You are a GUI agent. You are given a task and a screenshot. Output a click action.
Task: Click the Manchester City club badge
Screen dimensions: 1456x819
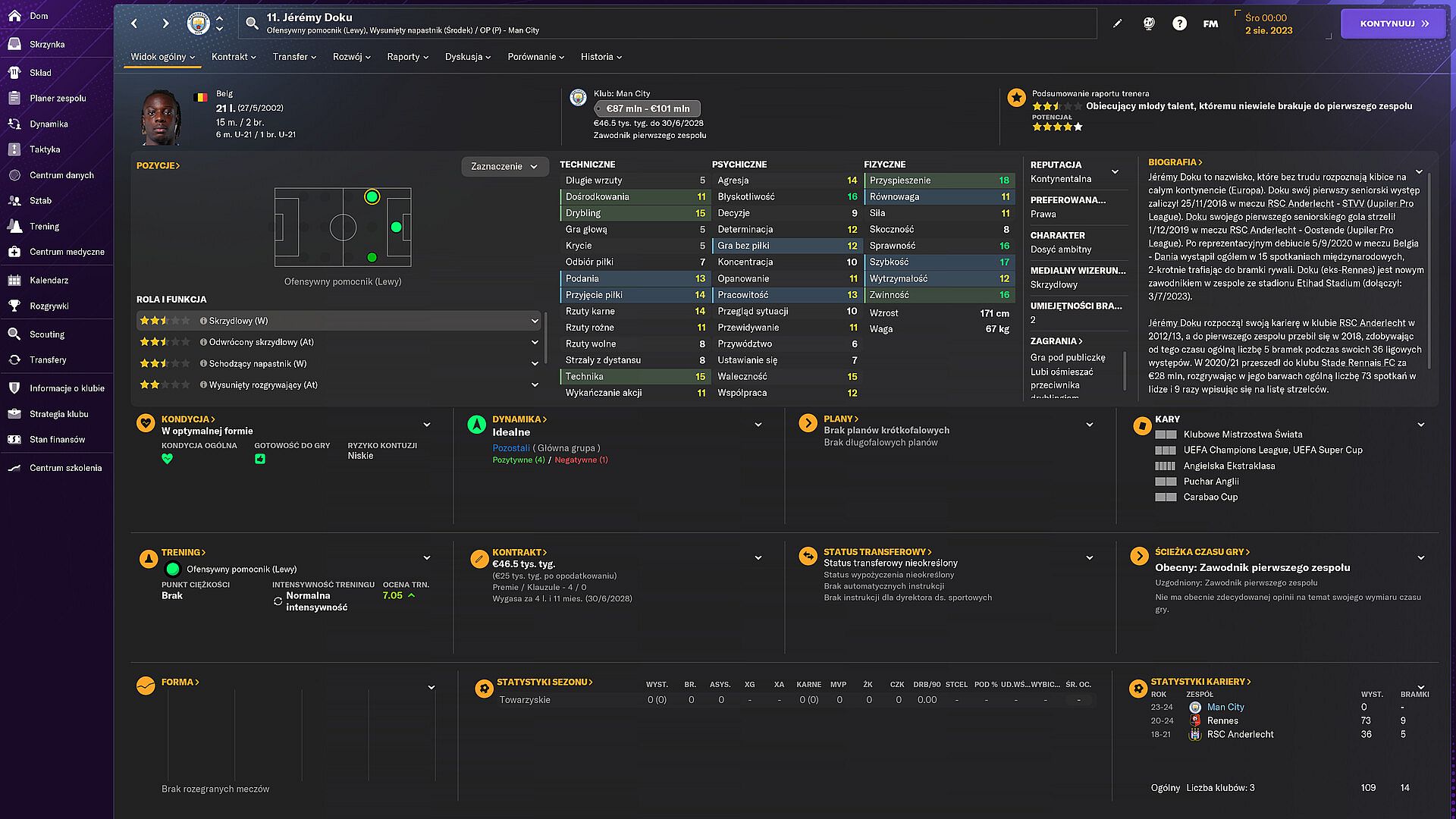198,24
